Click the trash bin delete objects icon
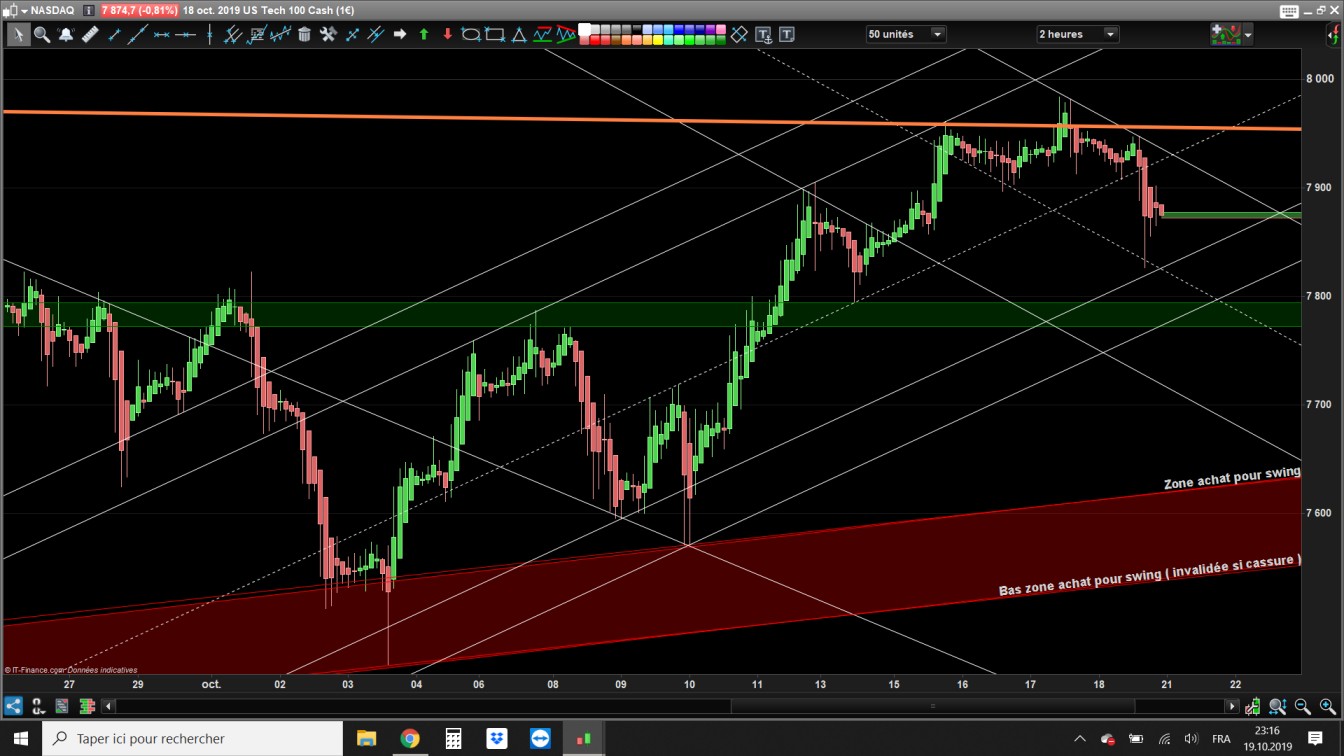The height and width of the screenshot is (756, 1344). pos(304,34)
